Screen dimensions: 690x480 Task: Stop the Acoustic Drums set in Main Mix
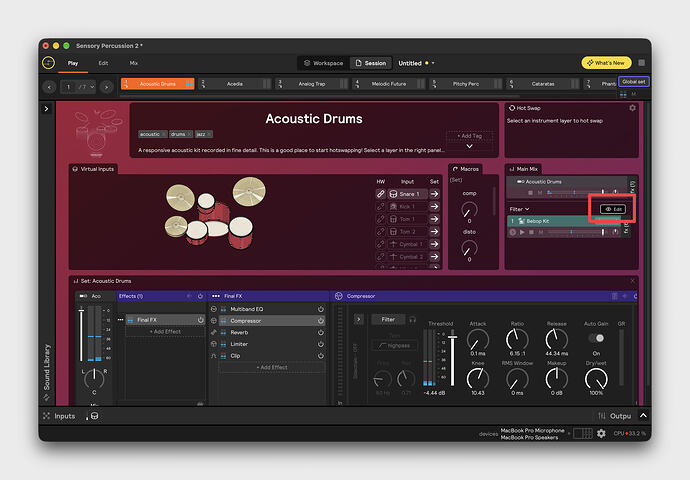530,193
